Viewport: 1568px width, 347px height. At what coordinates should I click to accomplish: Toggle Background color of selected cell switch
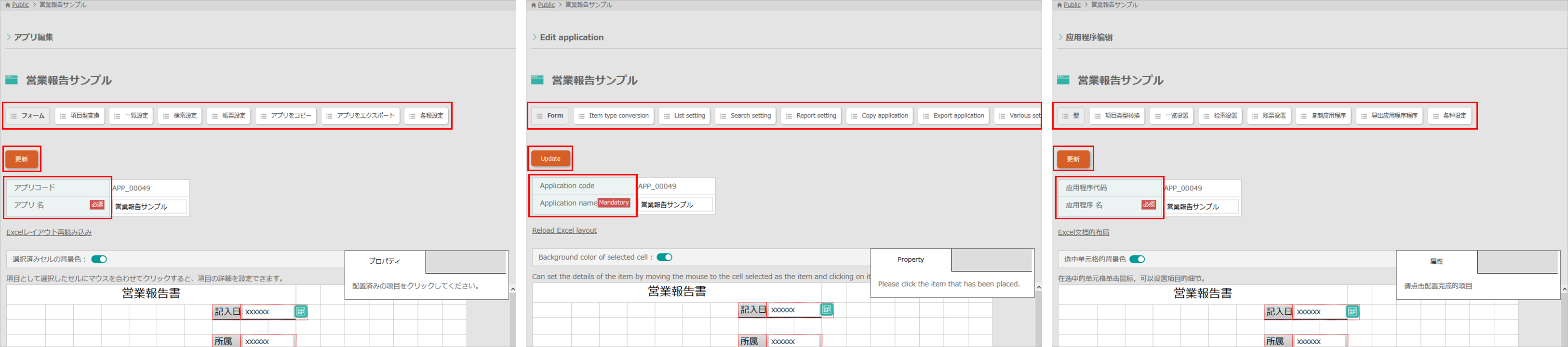point(665,257)
